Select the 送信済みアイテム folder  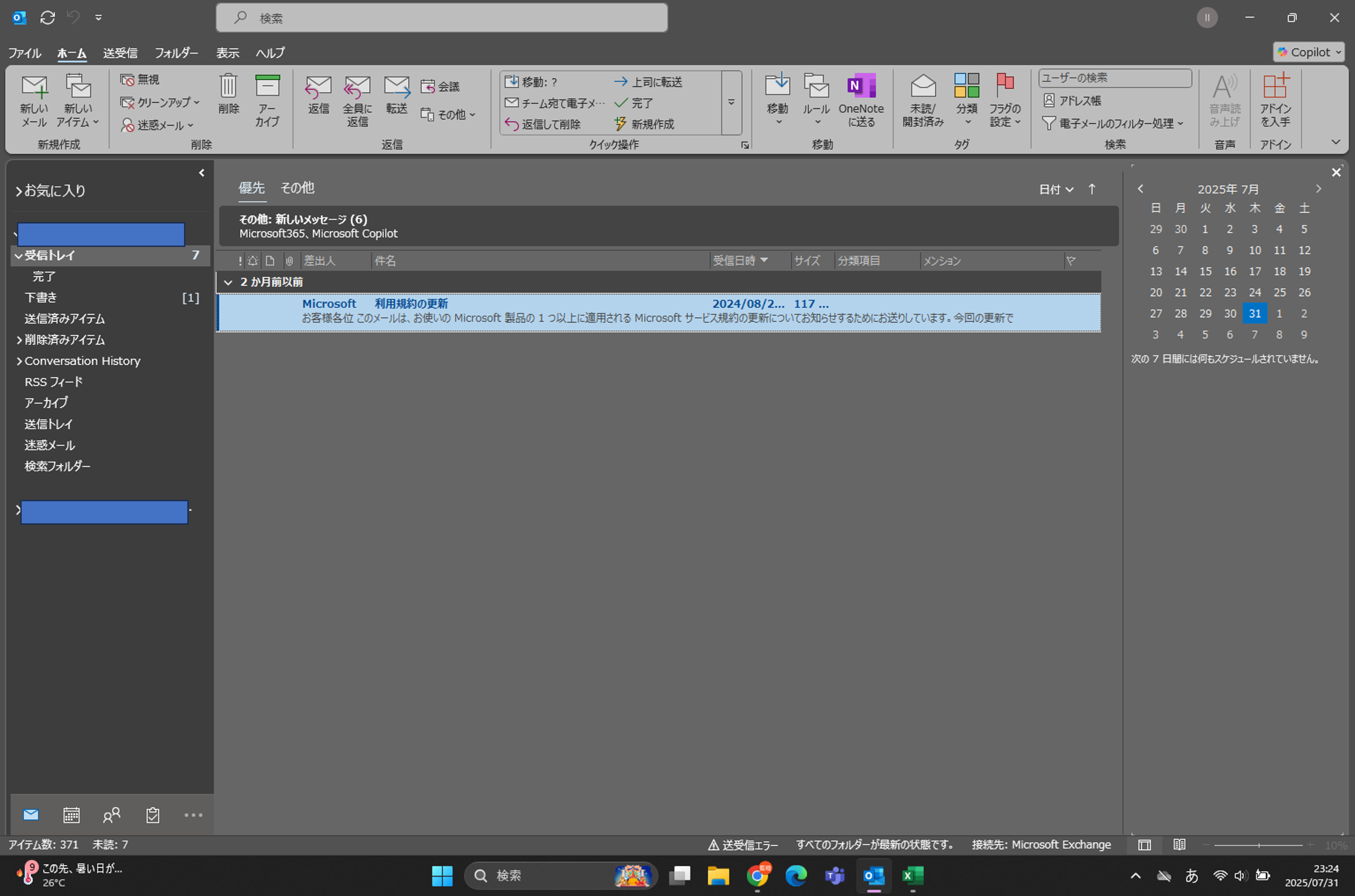tap(65, 319)
